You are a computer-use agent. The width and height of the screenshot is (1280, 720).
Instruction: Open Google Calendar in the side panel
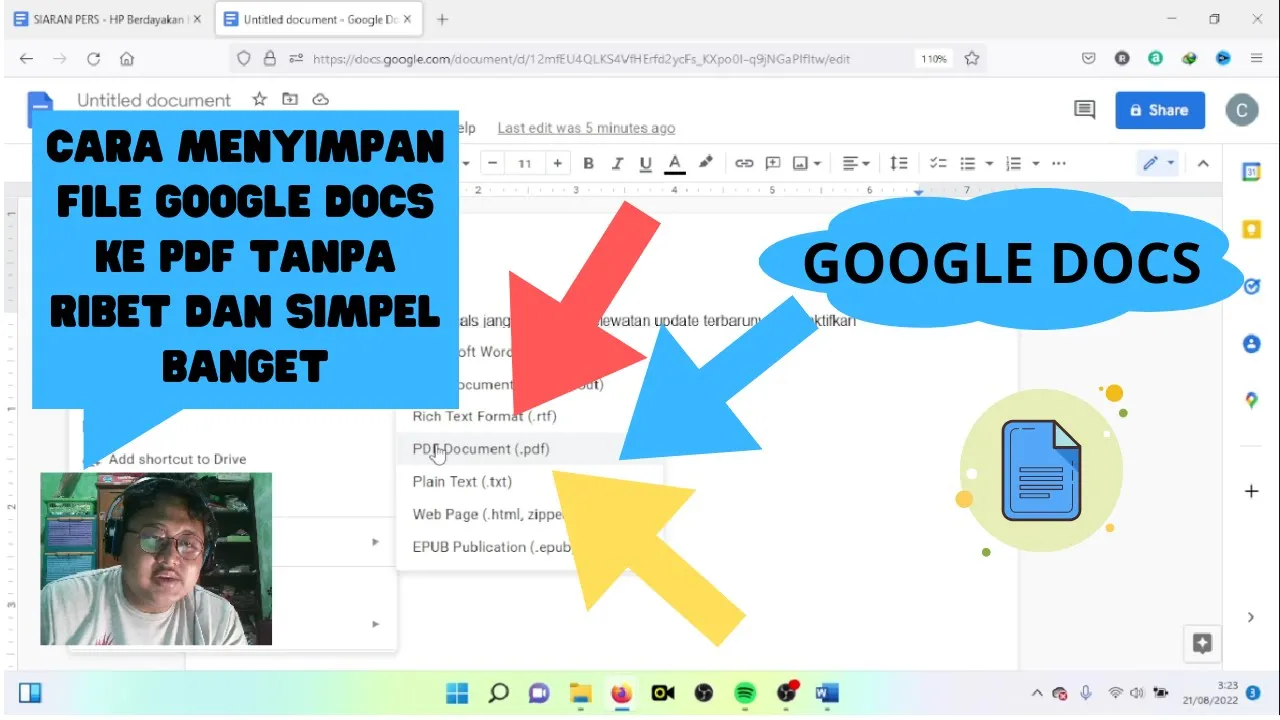[x=1250, y=172]
